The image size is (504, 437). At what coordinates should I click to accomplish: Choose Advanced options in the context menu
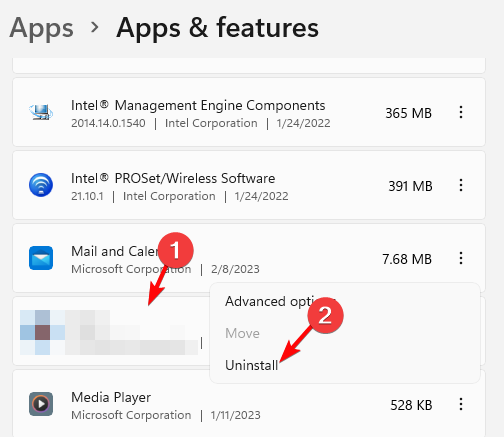point(280,302)
